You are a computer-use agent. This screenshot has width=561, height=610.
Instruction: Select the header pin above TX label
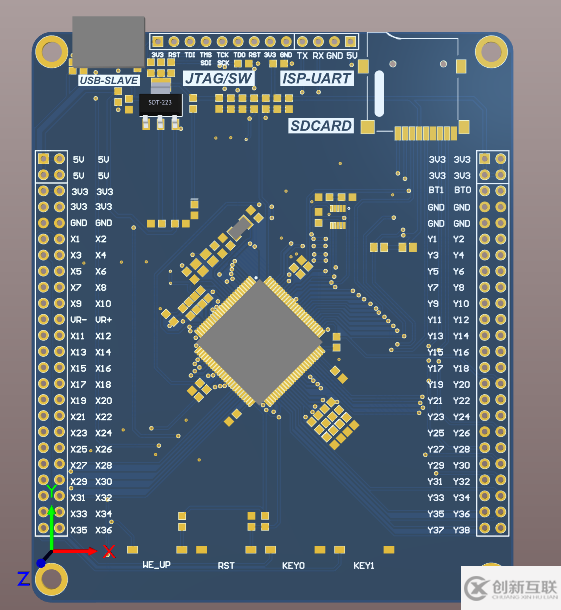click(302, 41)
